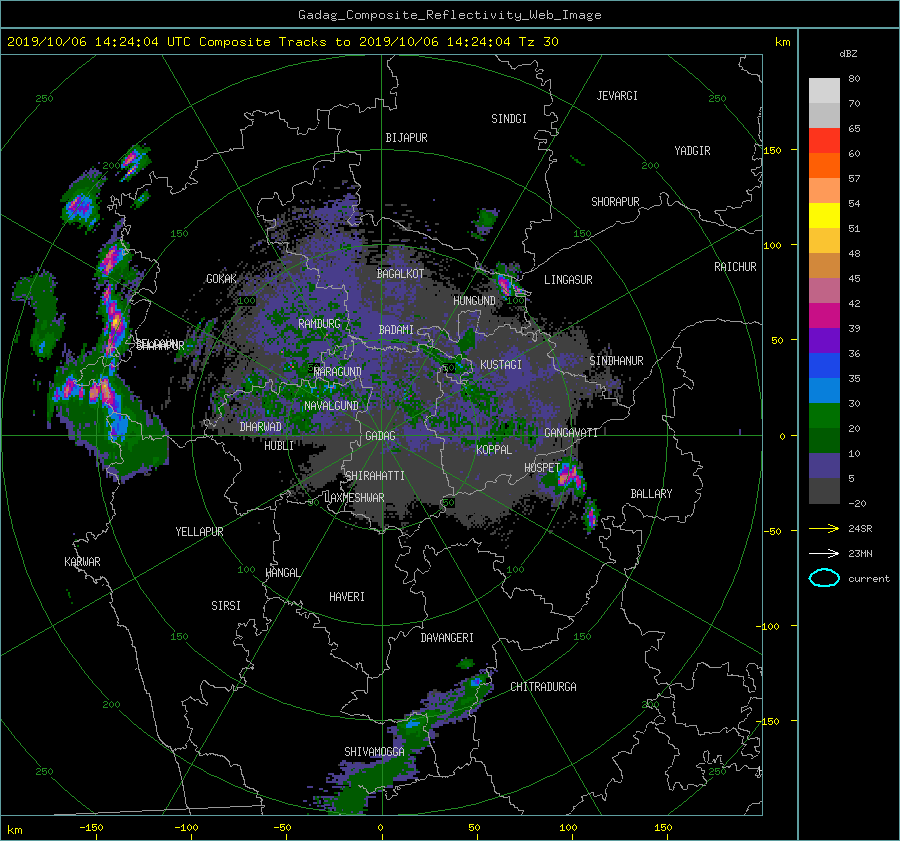Click the BIJAPUR city label

tap(406, 138)
